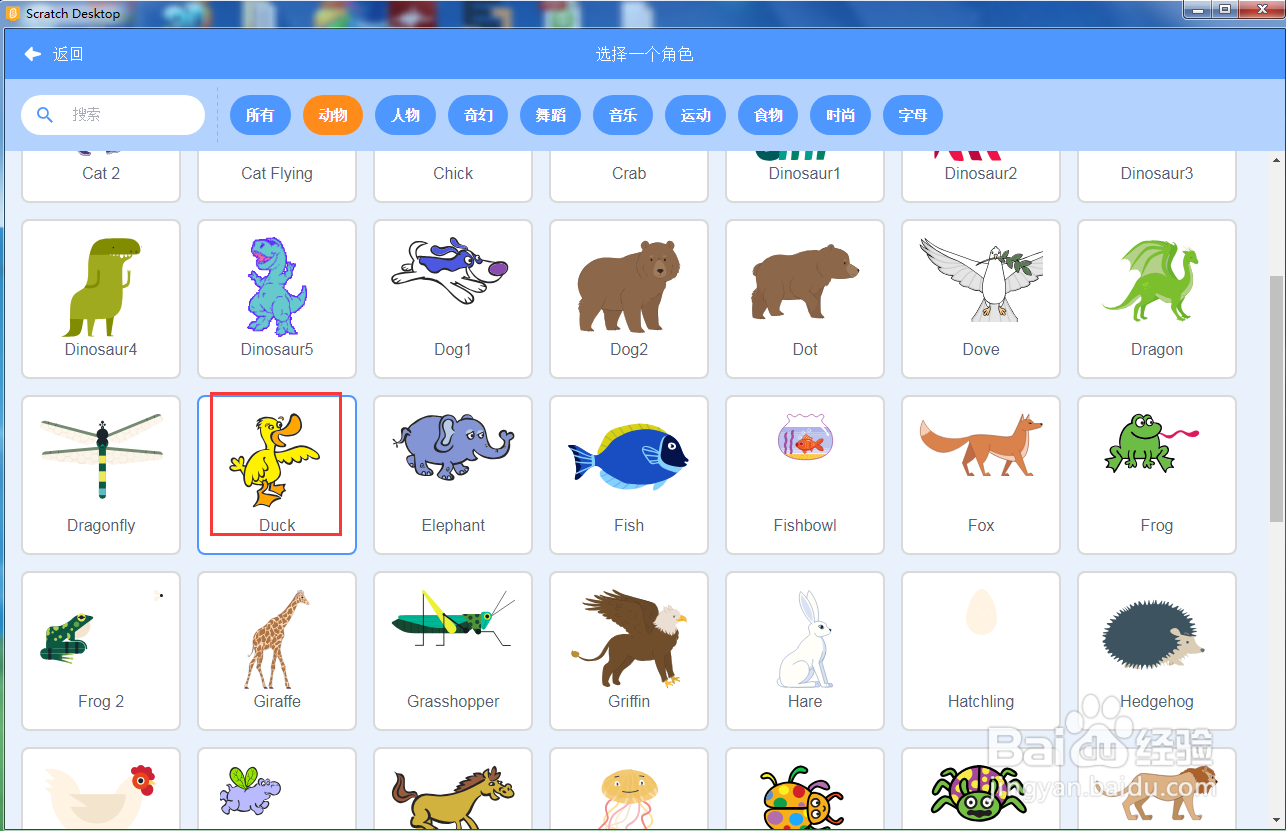Select the Fox sprite
Viewport: 1286px width, 831px height.
click(x=981, y=475)
